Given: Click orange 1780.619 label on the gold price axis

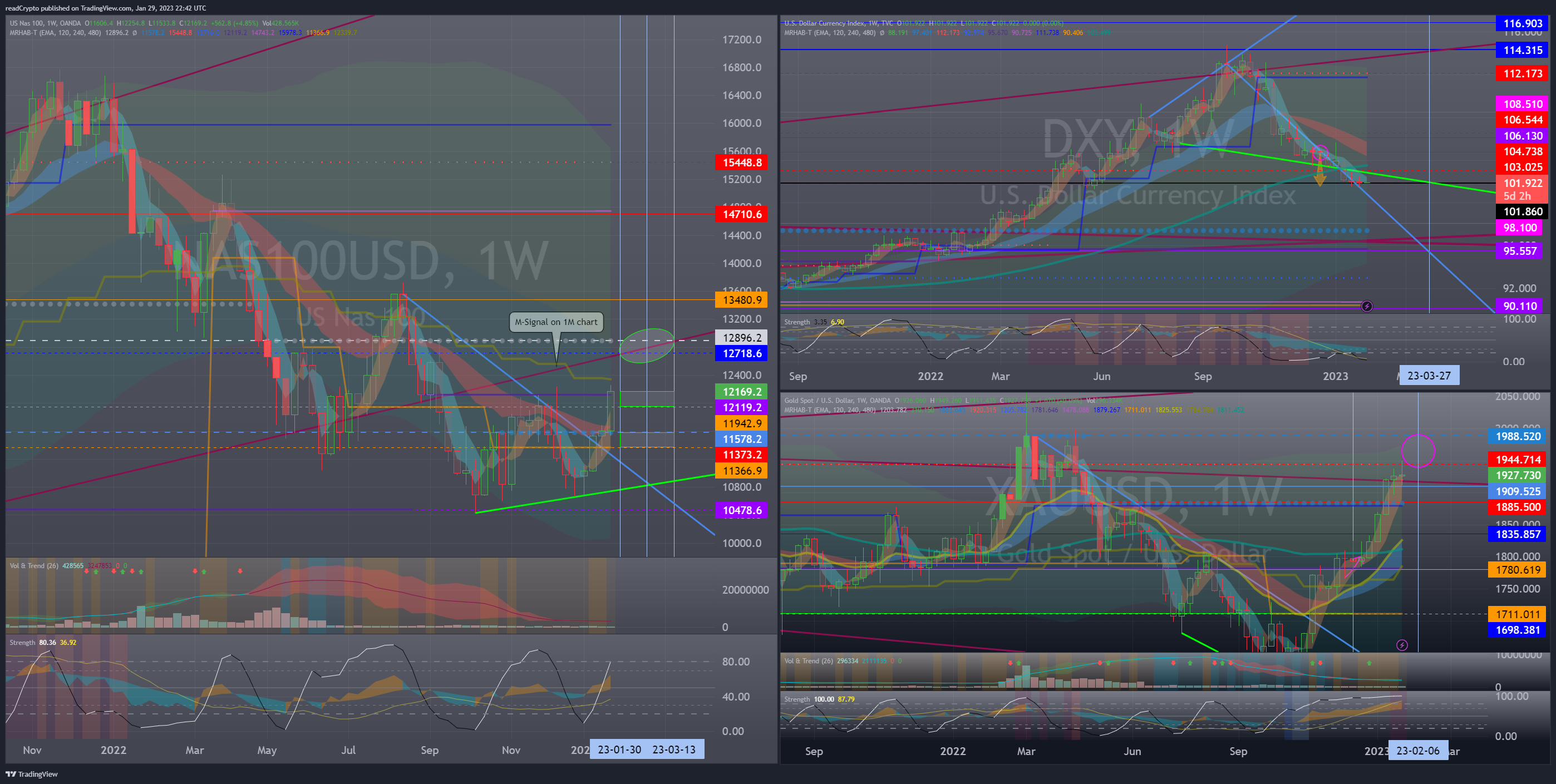Looking at the screenshot, I should coord(1518,570).
